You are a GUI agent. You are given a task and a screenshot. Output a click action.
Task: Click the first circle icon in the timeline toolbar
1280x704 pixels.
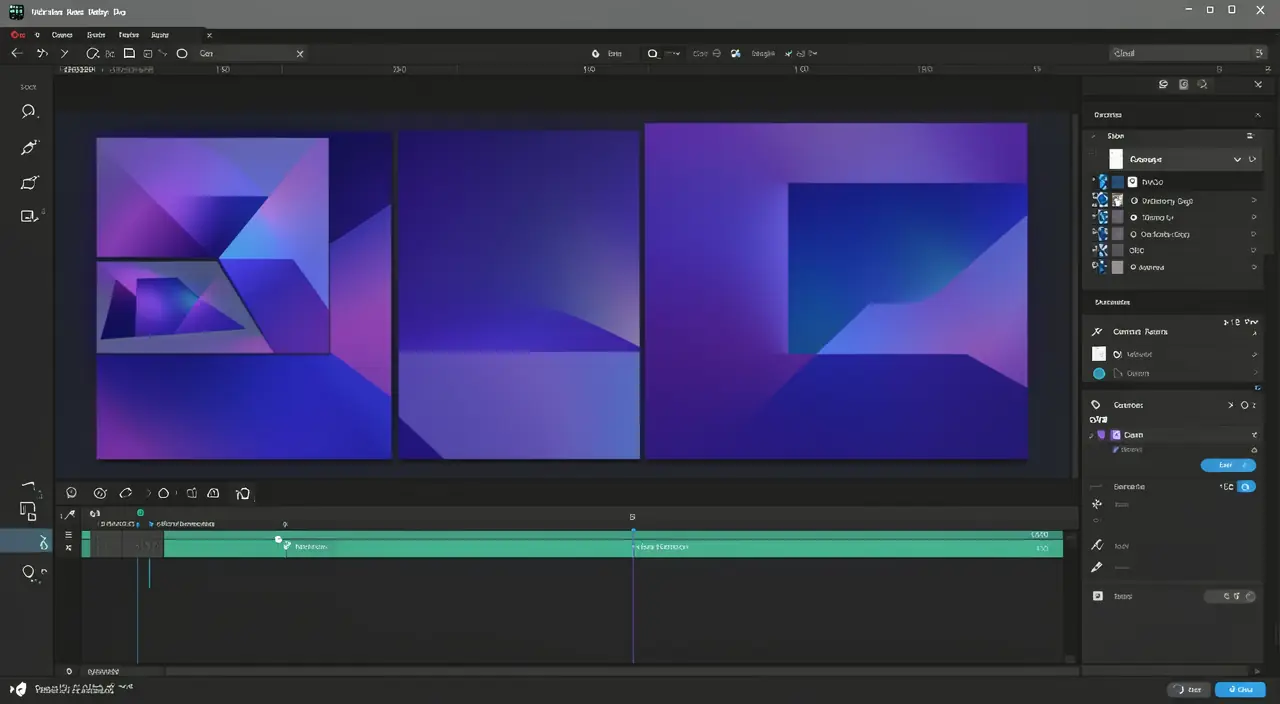click(71, 493)
